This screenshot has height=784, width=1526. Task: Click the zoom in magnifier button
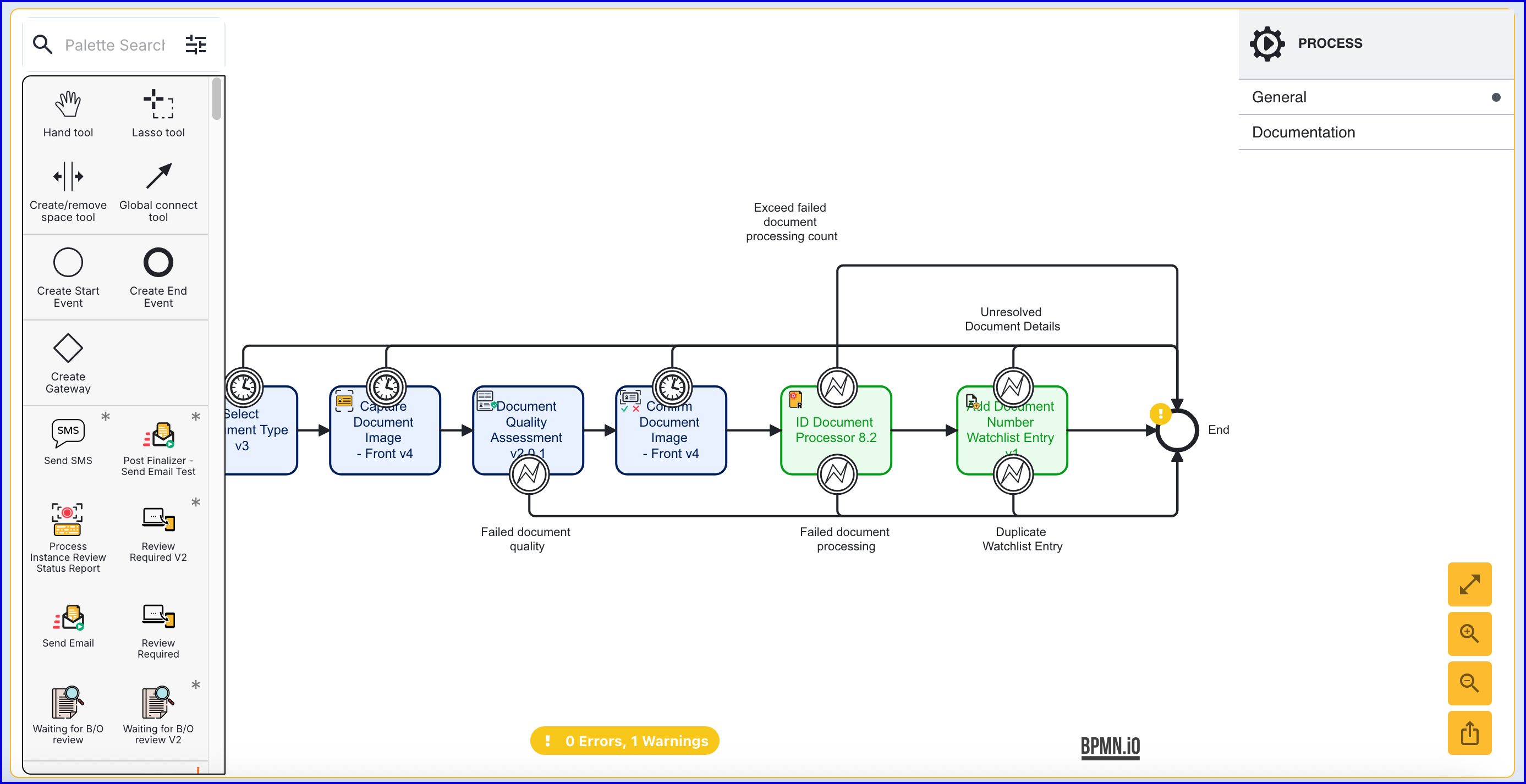coord(1469,633)
